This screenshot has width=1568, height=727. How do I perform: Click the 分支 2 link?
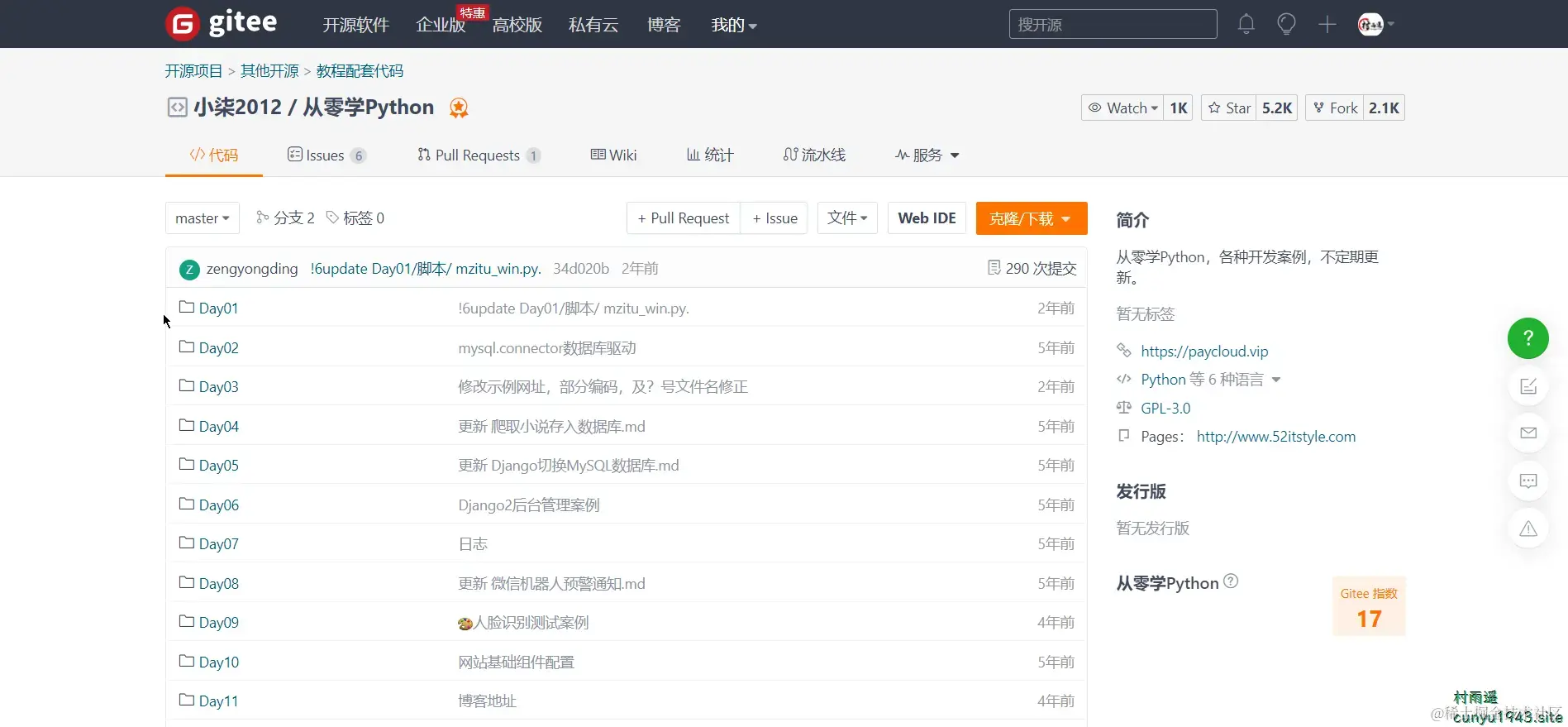coord(285,218)
